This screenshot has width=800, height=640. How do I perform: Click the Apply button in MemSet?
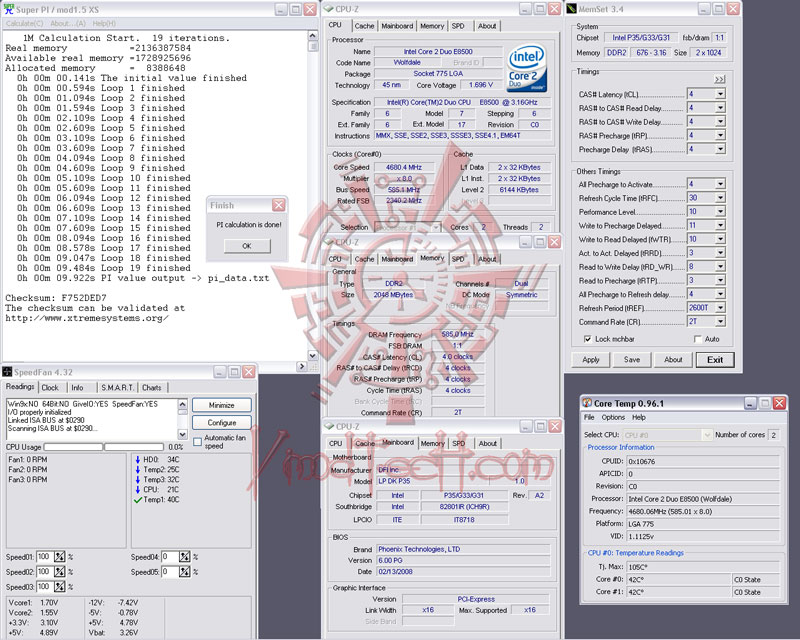(591, 360)
